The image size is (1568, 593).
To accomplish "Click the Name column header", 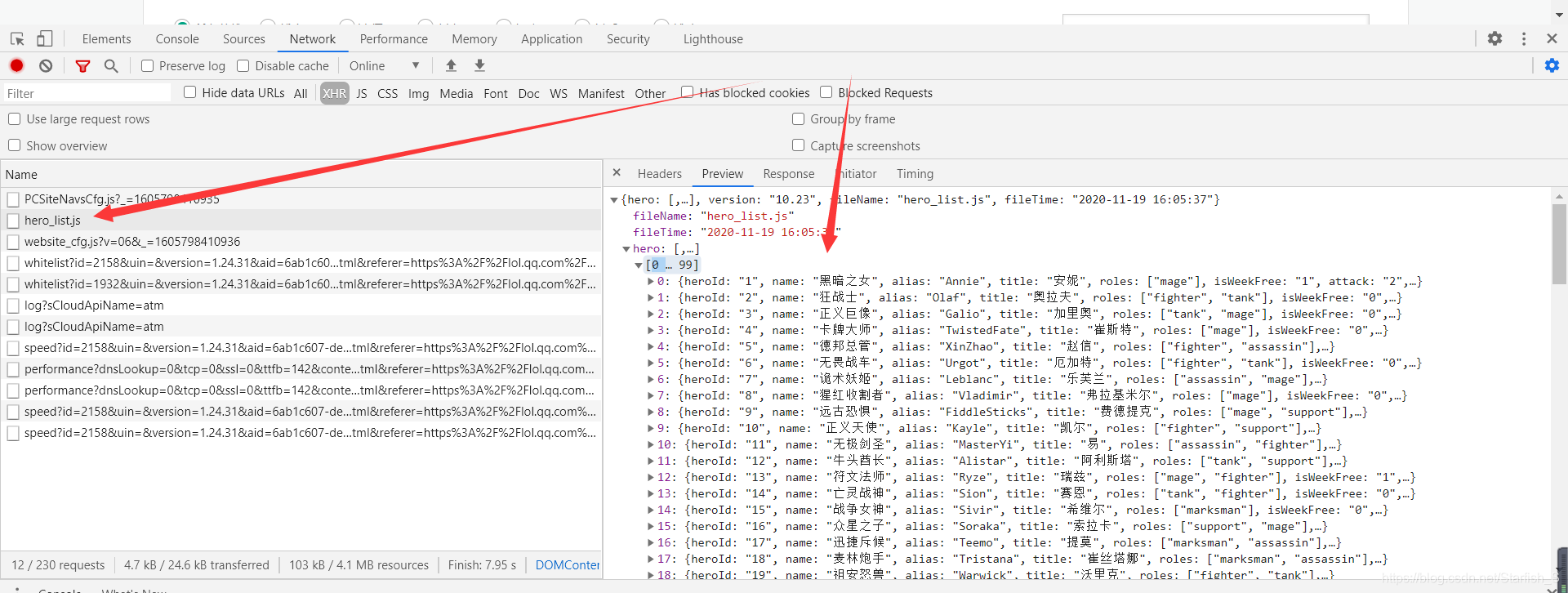I will click(x=301, y=174).
